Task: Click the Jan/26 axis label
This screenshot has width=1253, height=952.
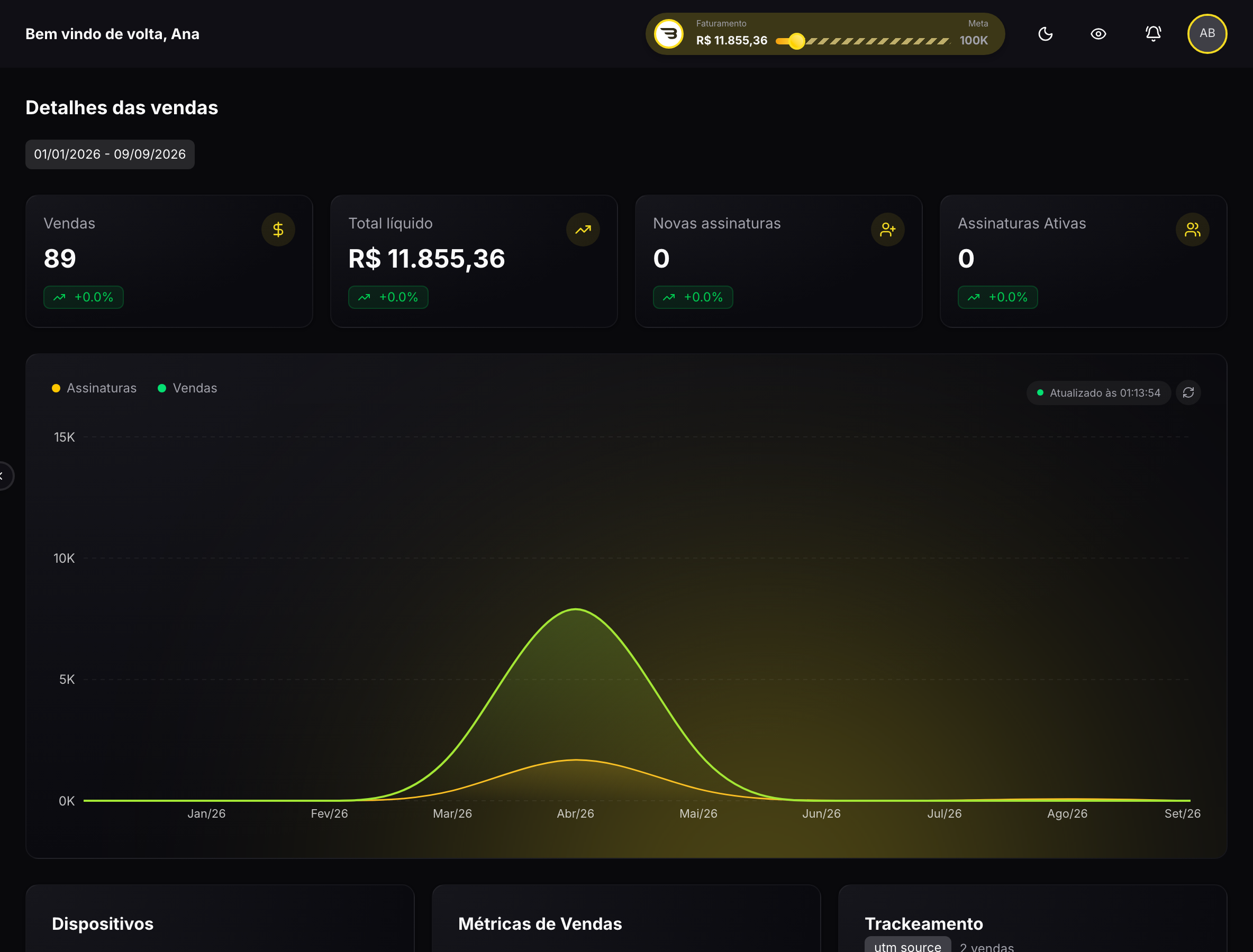Action: click(206, 814)
